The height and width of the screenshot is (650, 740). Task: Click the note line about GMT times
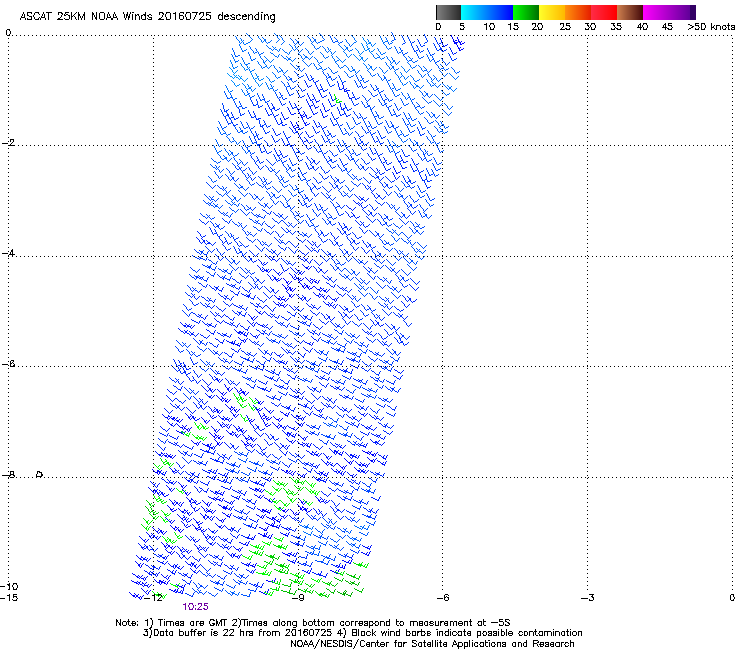point(313,623)
